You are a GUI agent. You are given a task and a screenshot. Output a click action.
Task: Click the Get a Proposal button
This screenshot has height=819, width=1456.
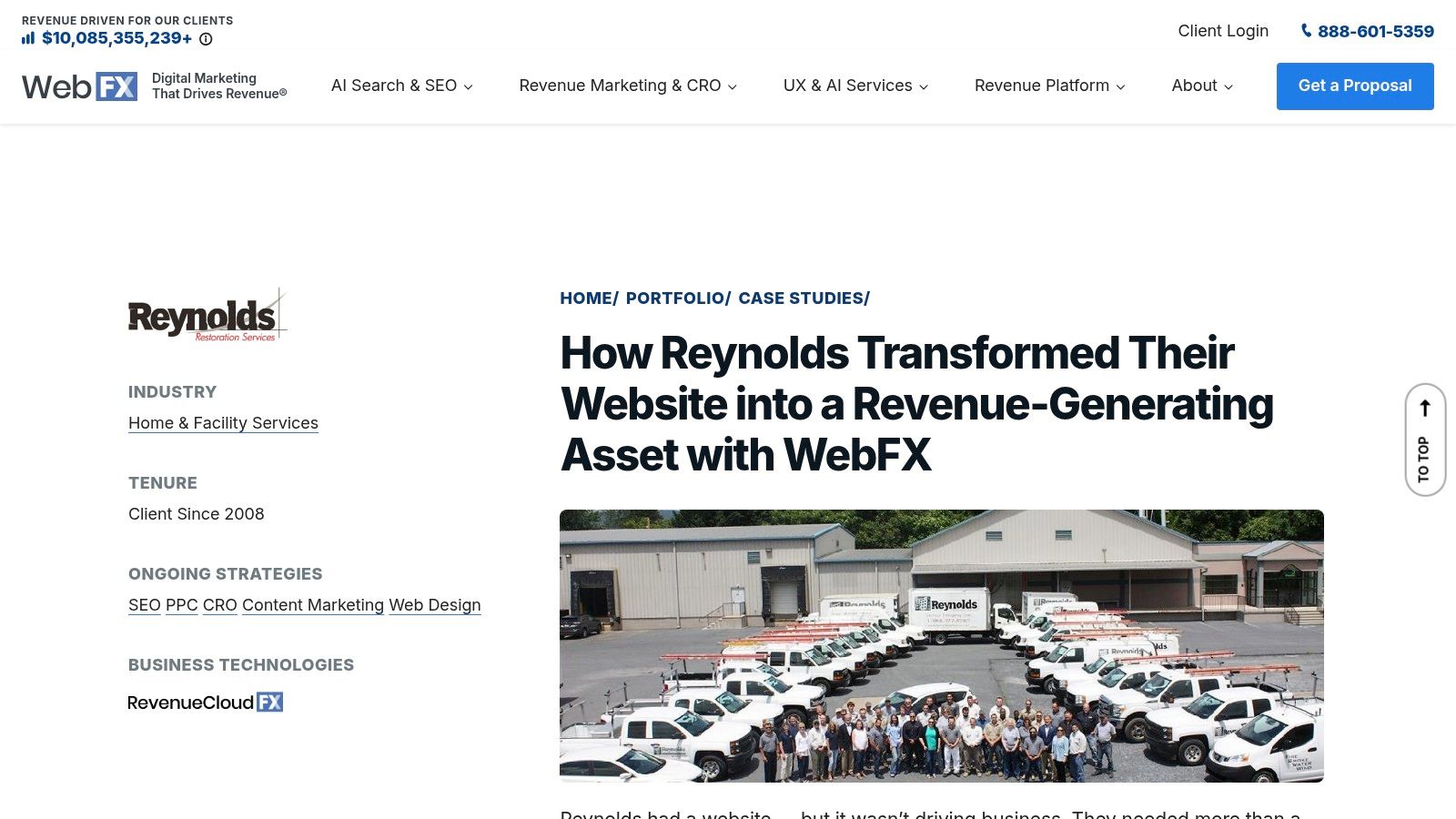click(1355, 86)
